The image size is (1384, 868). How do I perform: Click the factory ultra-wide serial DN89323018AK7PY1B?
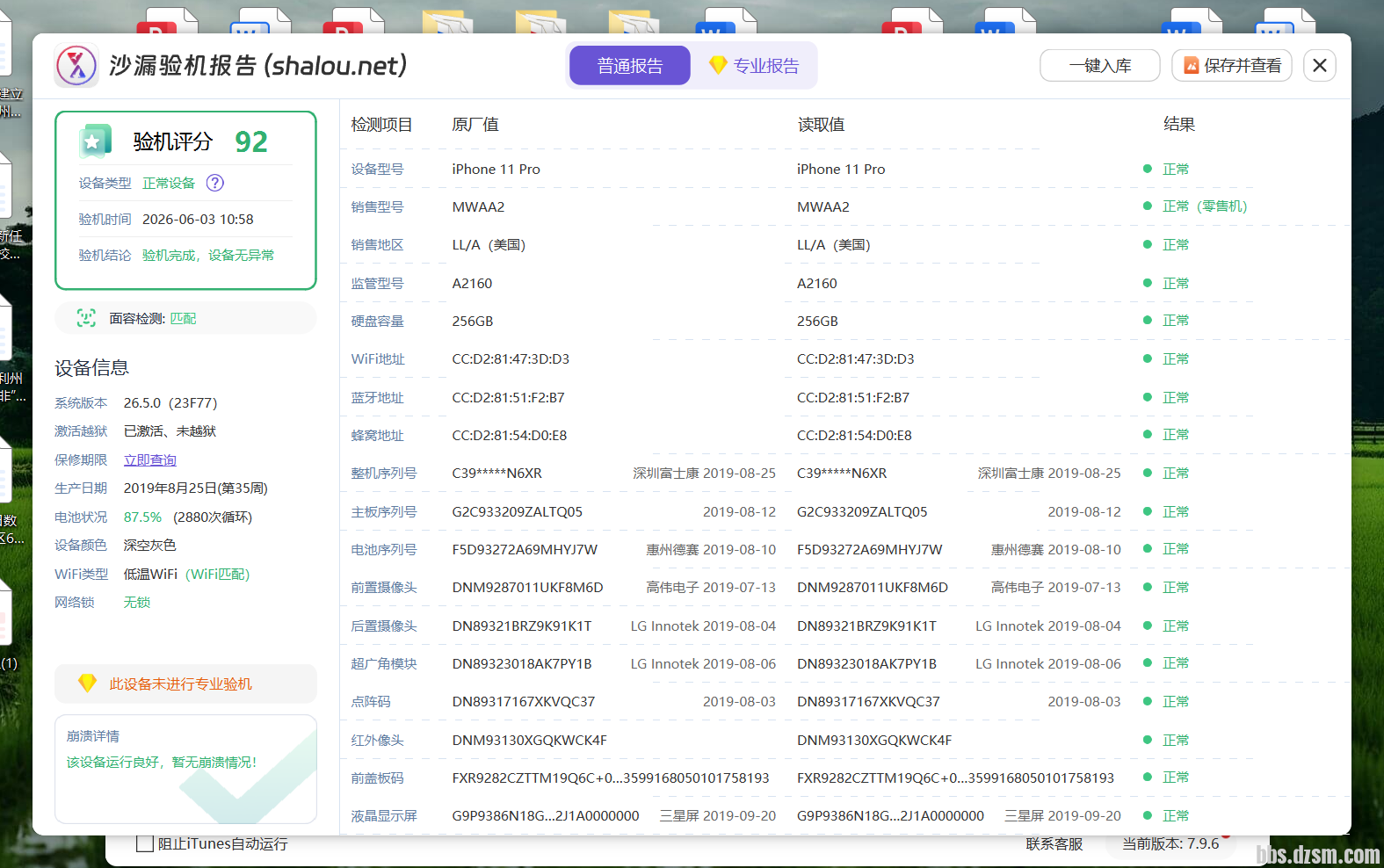click(x=522, y=663)
